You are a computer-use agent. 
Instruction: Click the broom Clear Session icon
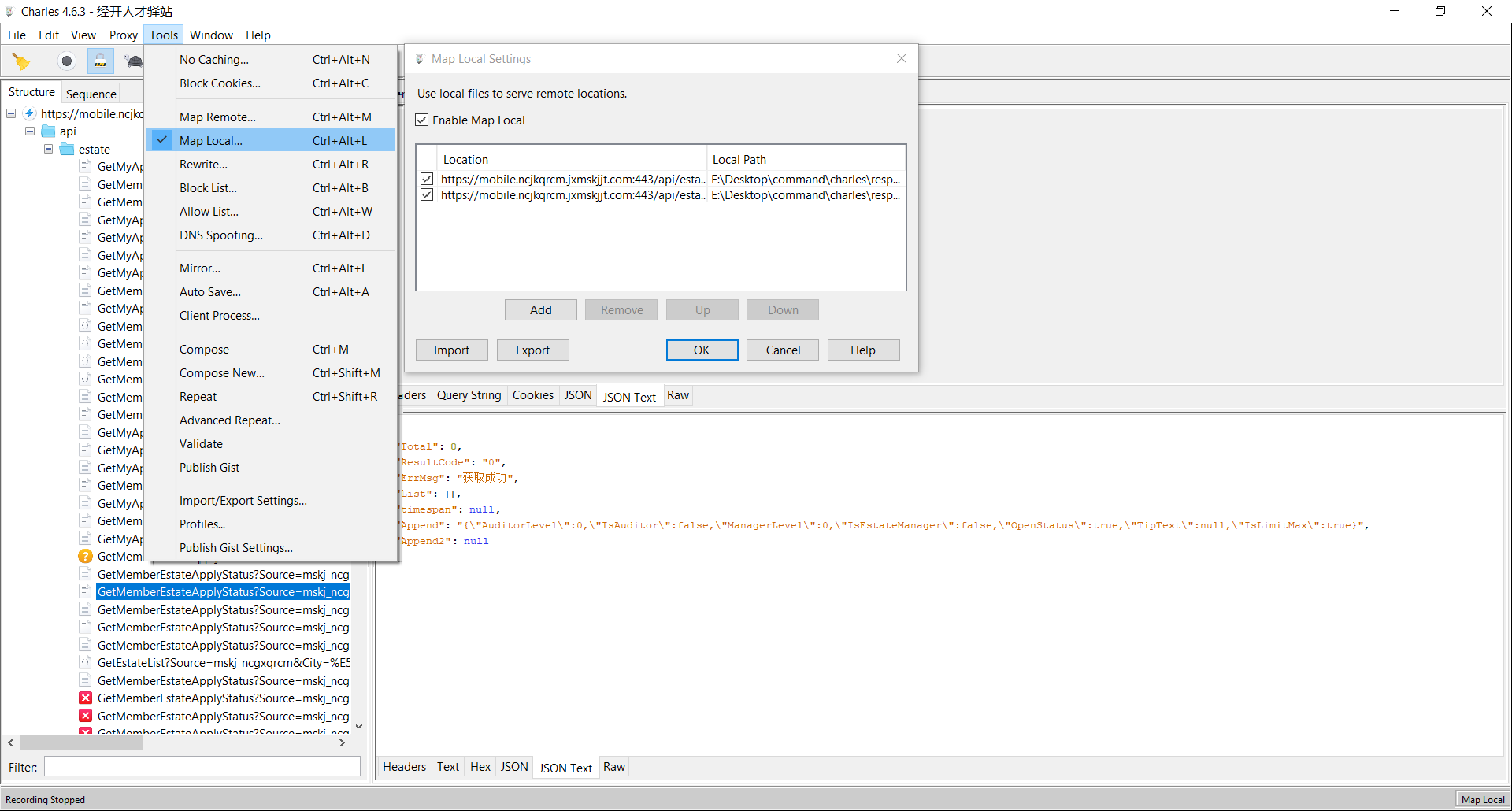pos(21,61)
